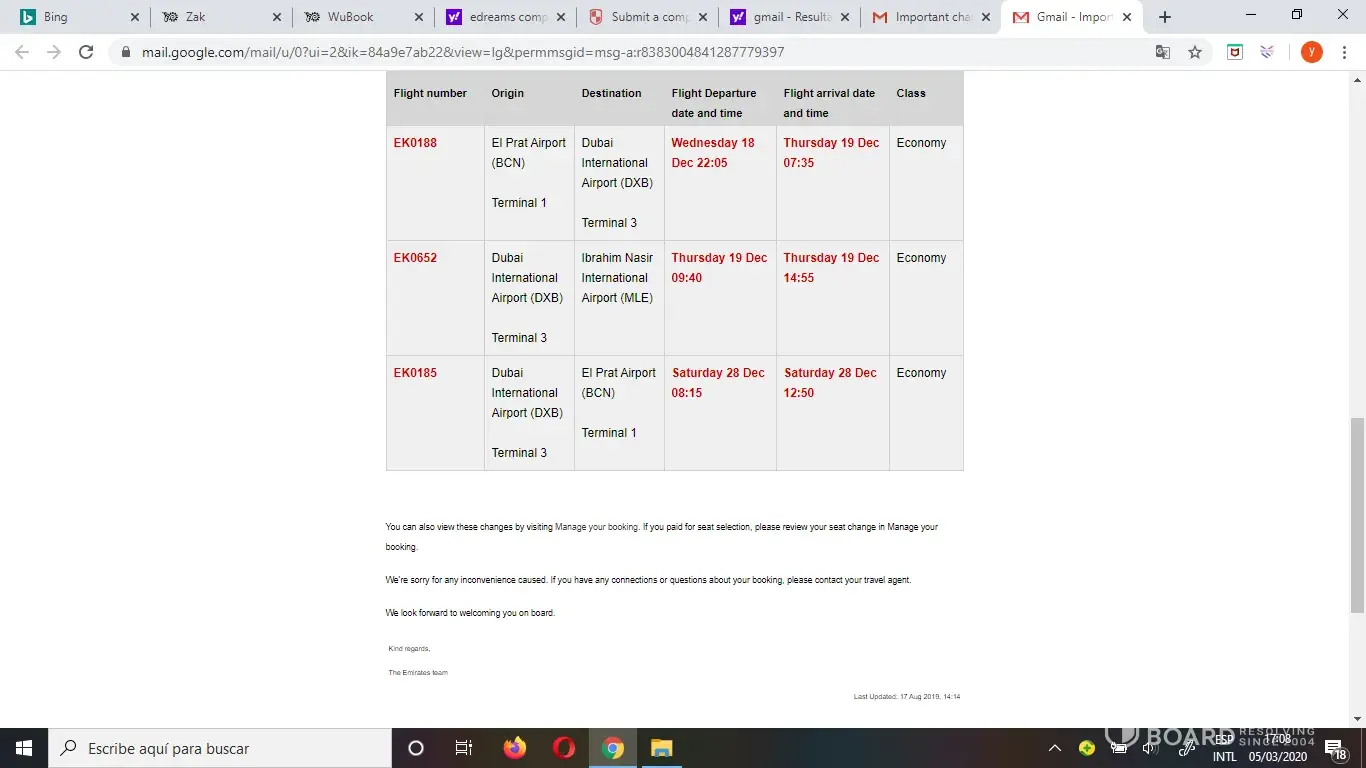
Task: Click the Economy class of flight EK0188
Action: tap(921, 143)
